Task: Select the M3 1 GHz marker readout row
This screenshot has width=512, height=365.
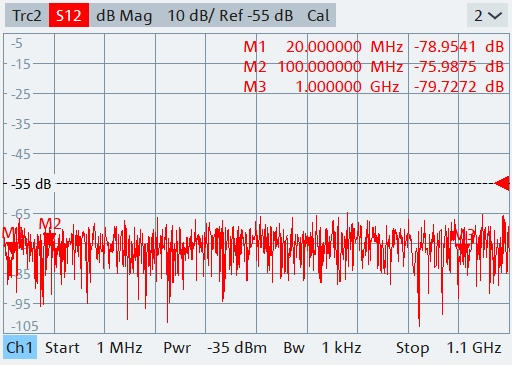Action: (x=373, y=87)
